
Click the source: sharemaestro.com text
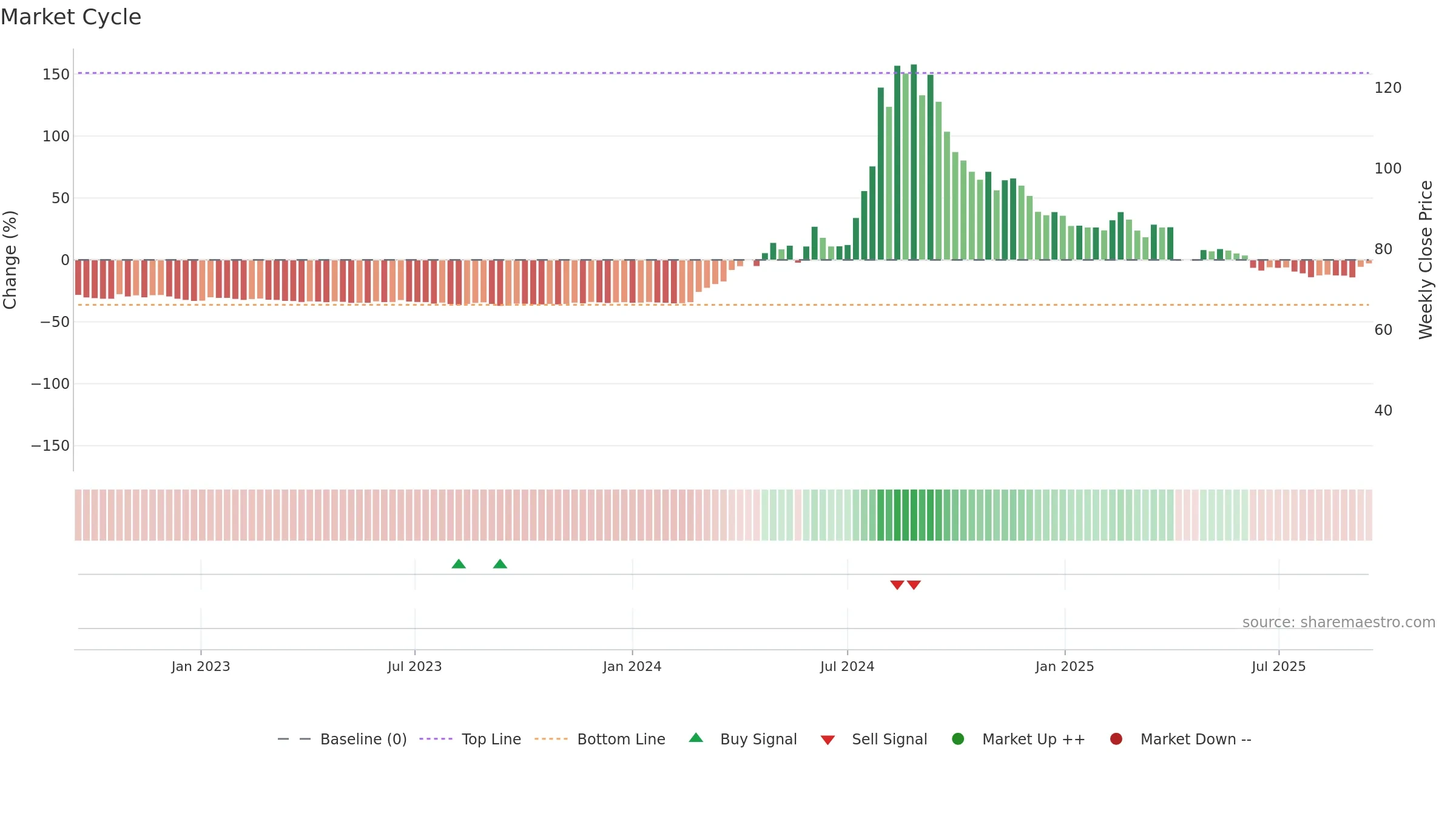pos(1339,622)
